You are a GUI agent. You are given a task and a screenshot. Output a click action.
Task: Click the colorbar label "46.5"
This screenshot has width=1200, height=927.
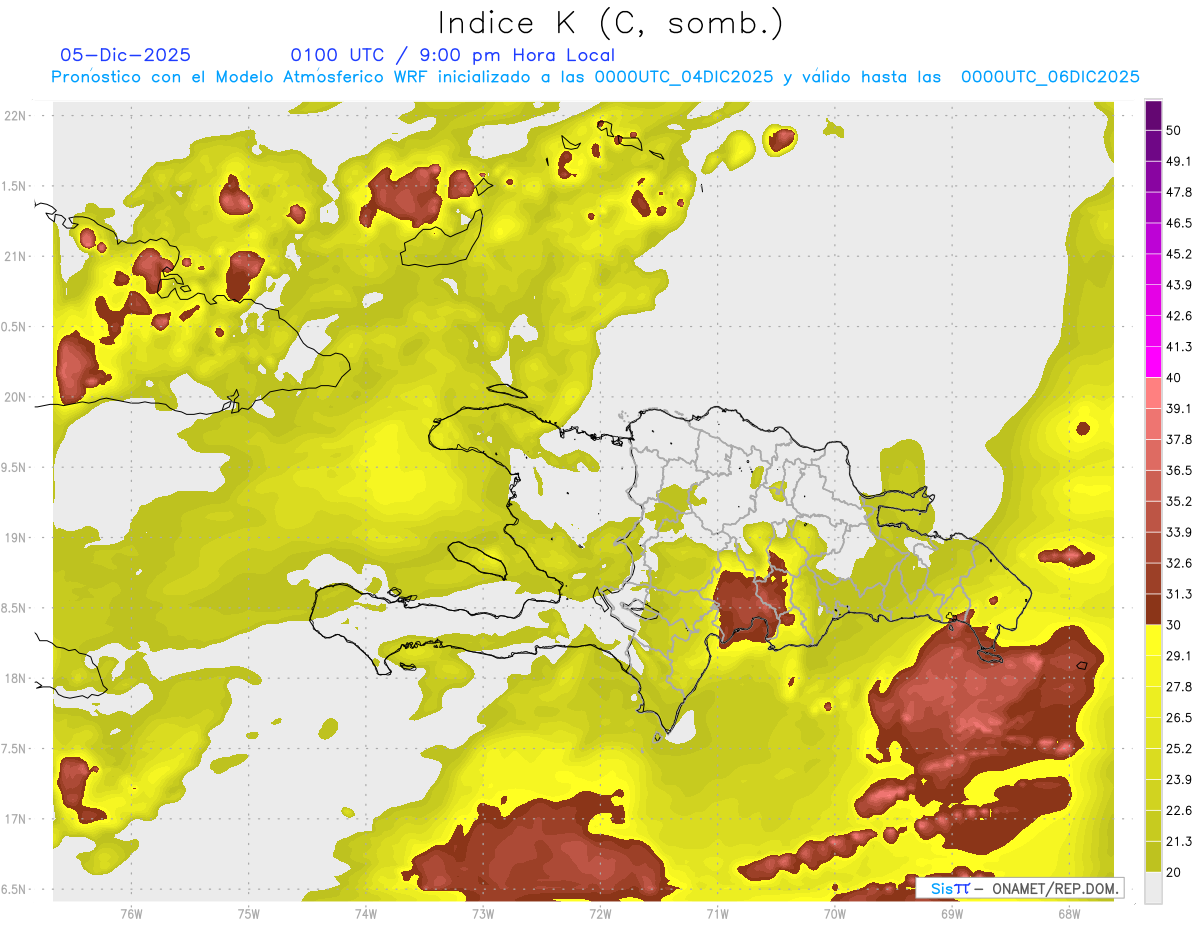pos(1179,223)
